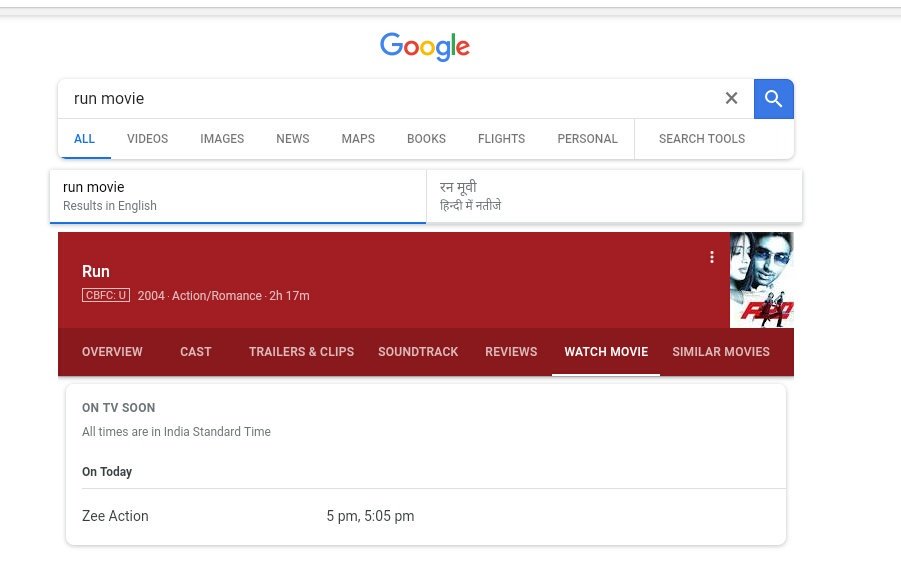Click '2004 · Action/Romance · 2h 17m' text
This screenshot has width=901, height=563.
pos(224,296)
